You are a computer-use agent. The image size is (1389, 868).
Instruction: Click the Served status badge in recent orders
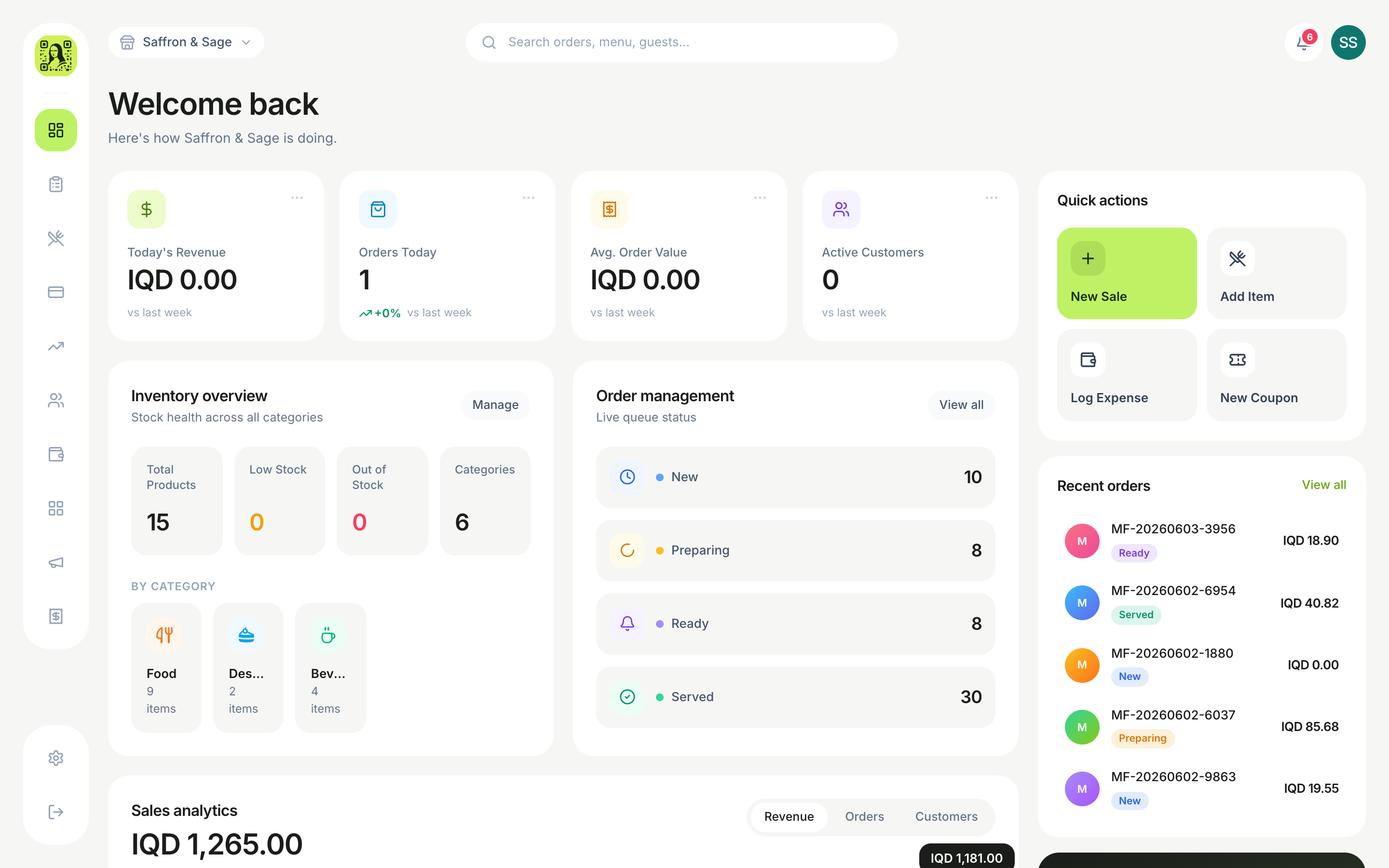pyautogui.click(x=1135, y=615)
